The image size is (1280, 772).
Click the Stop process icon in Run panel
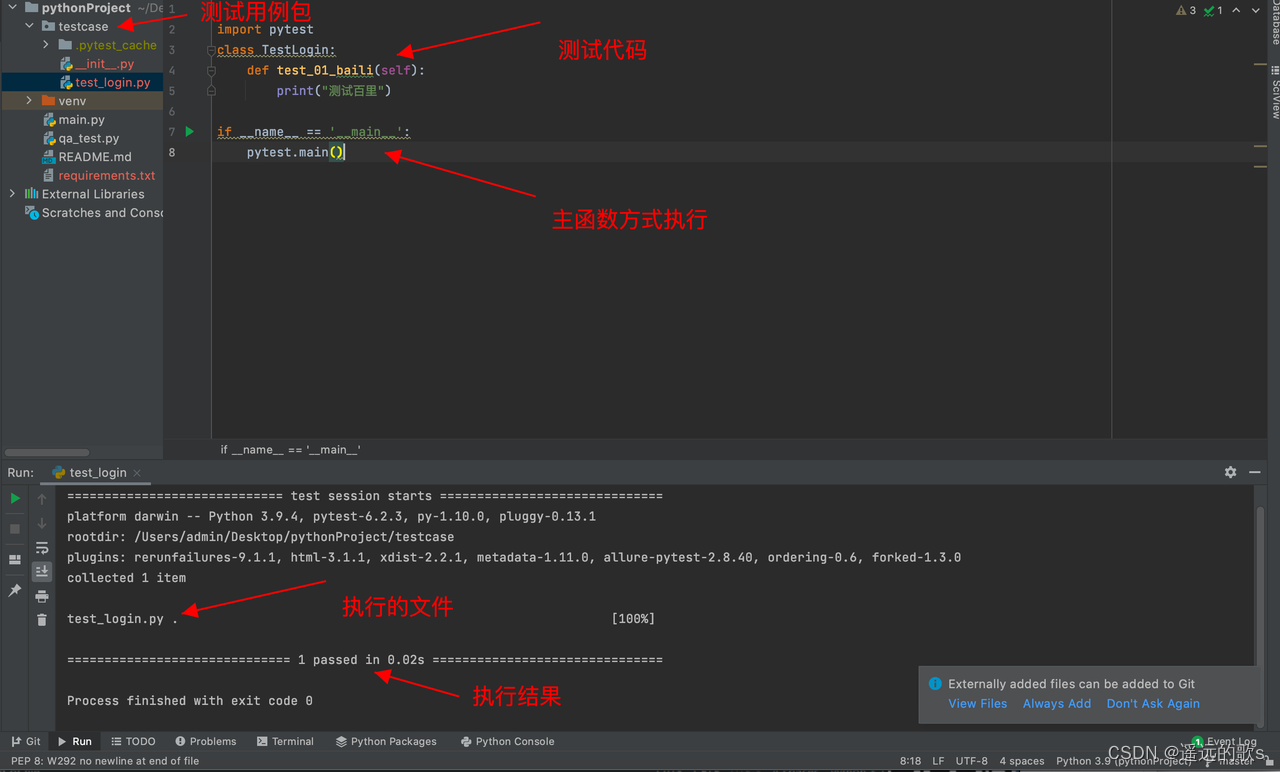(15, 529)
